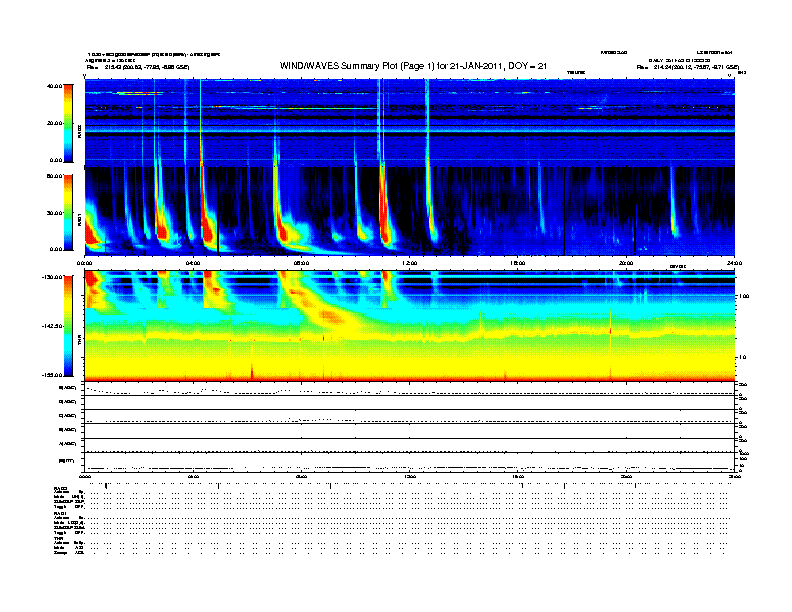Click 60.00 on the RAD1 color scale
The height and width of the screenshot is (612, 792).
pos(54,176)
